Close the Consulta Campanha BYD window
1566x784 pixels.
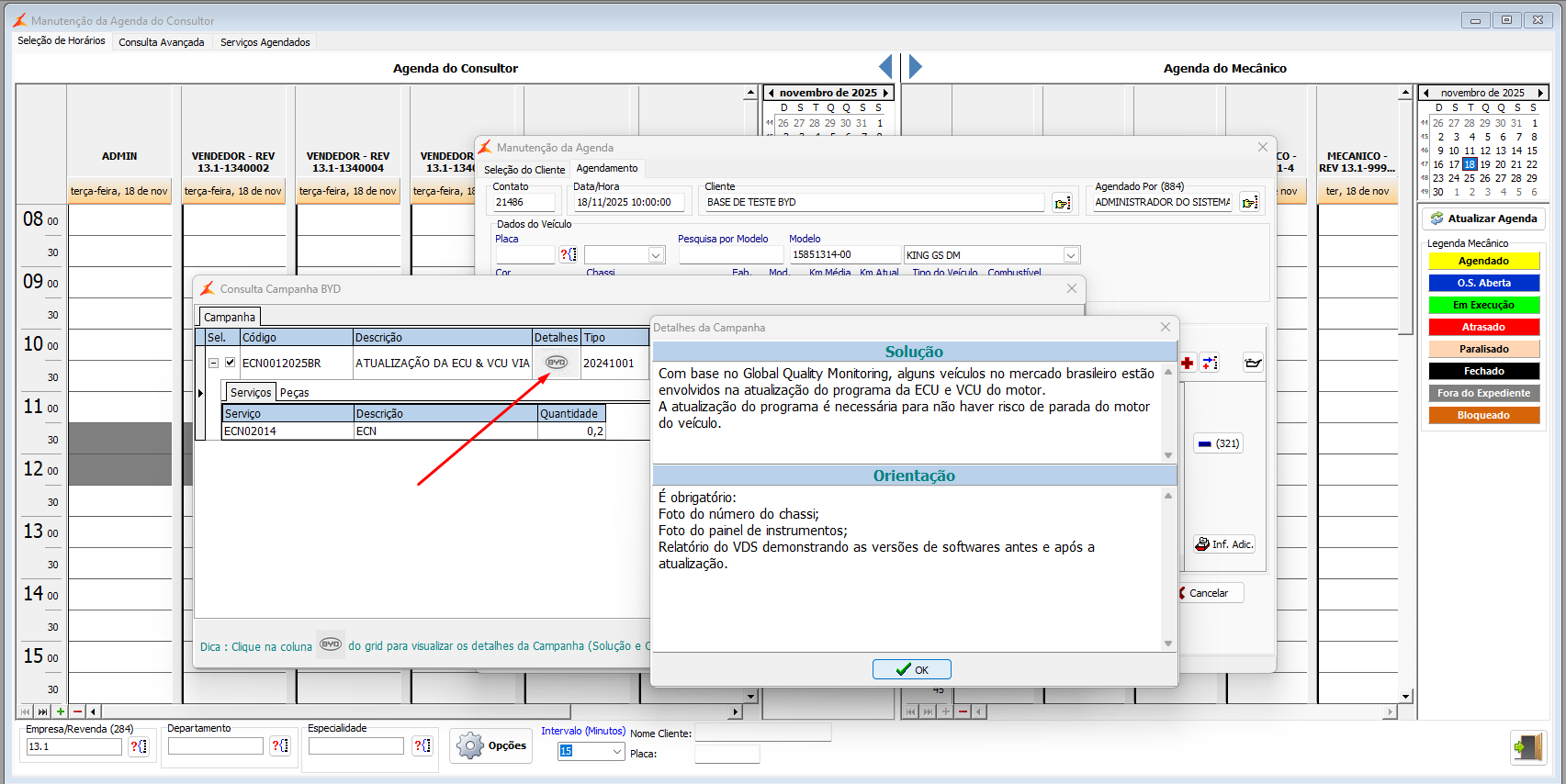1071,288
